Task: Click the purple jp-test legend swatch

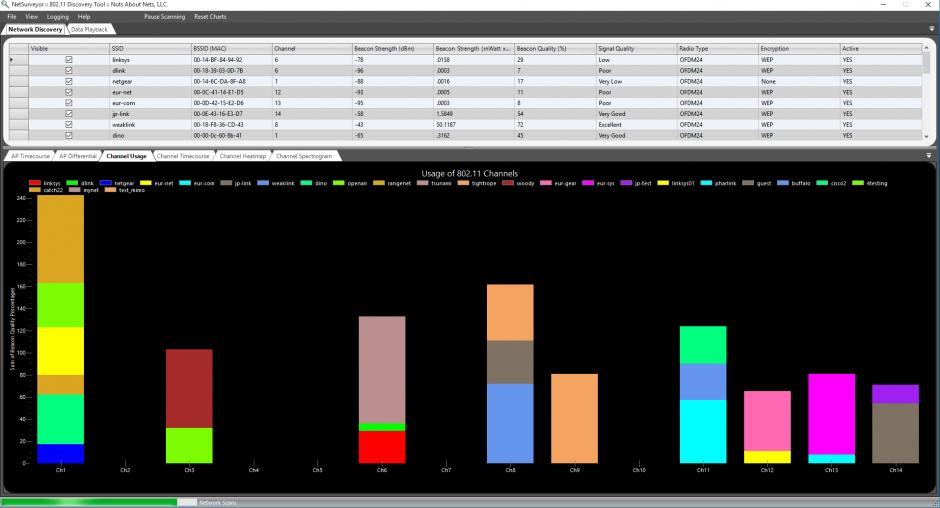Action: [x=626, y=183]
